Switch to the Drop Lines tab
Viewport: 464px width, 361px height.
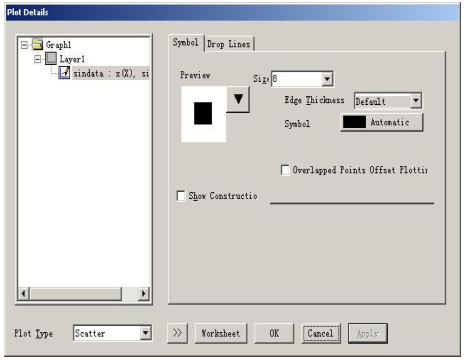click(x=229, y=44)
